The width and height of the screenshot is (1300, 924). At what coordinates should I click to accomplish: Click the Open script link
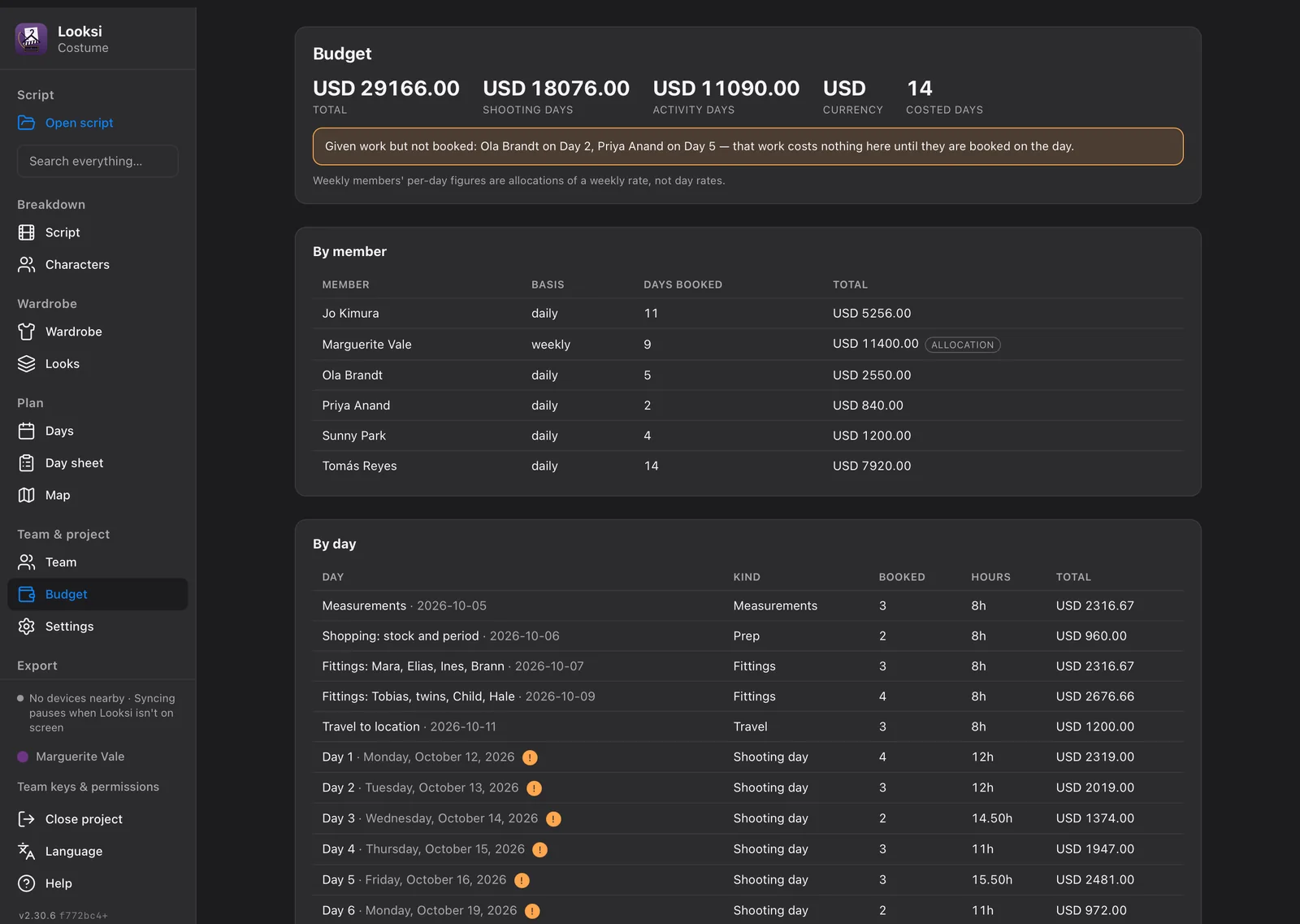coord(79,123)
